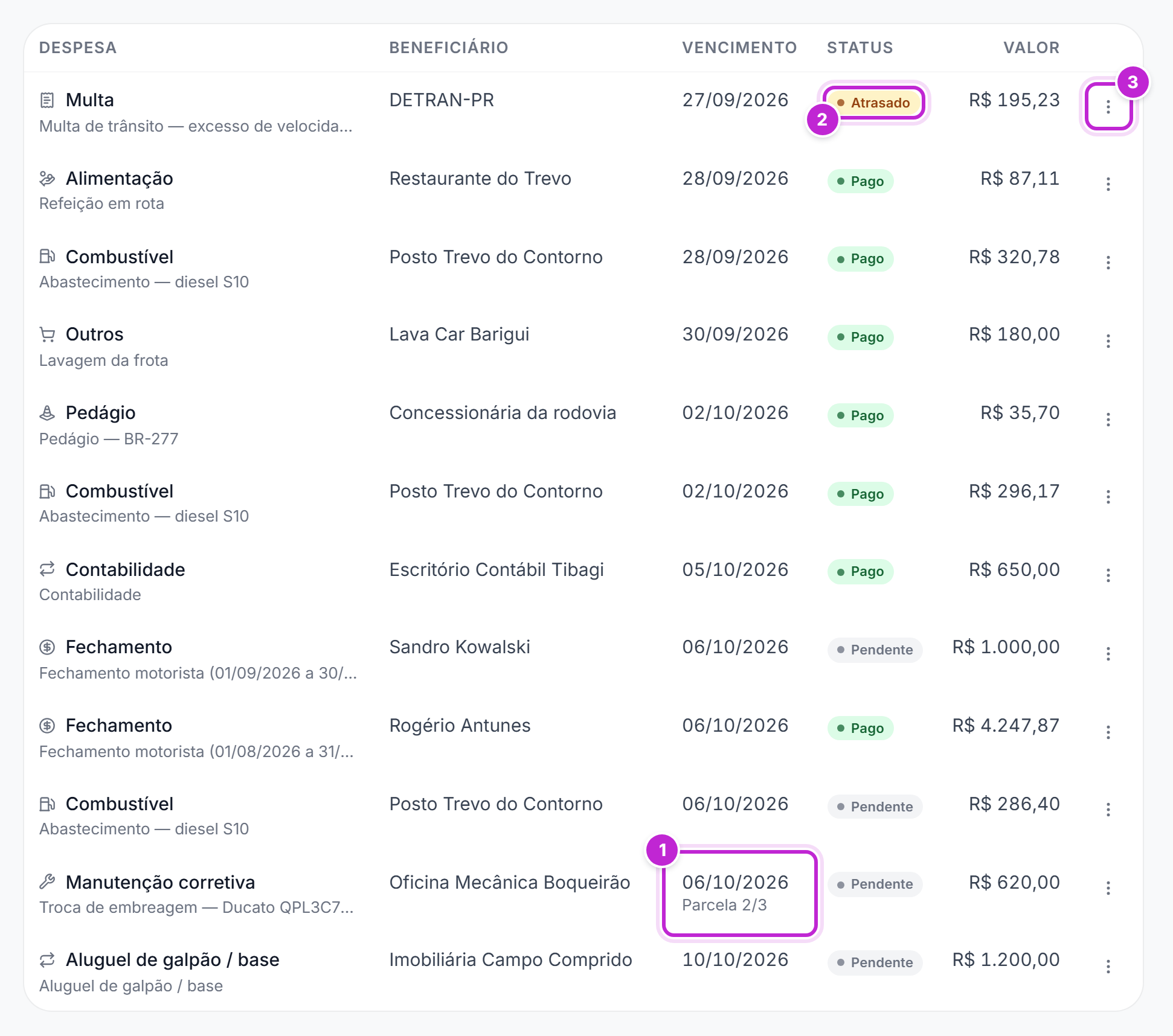Select the Lava Car Barigui beneficiary

coord(459,334)
